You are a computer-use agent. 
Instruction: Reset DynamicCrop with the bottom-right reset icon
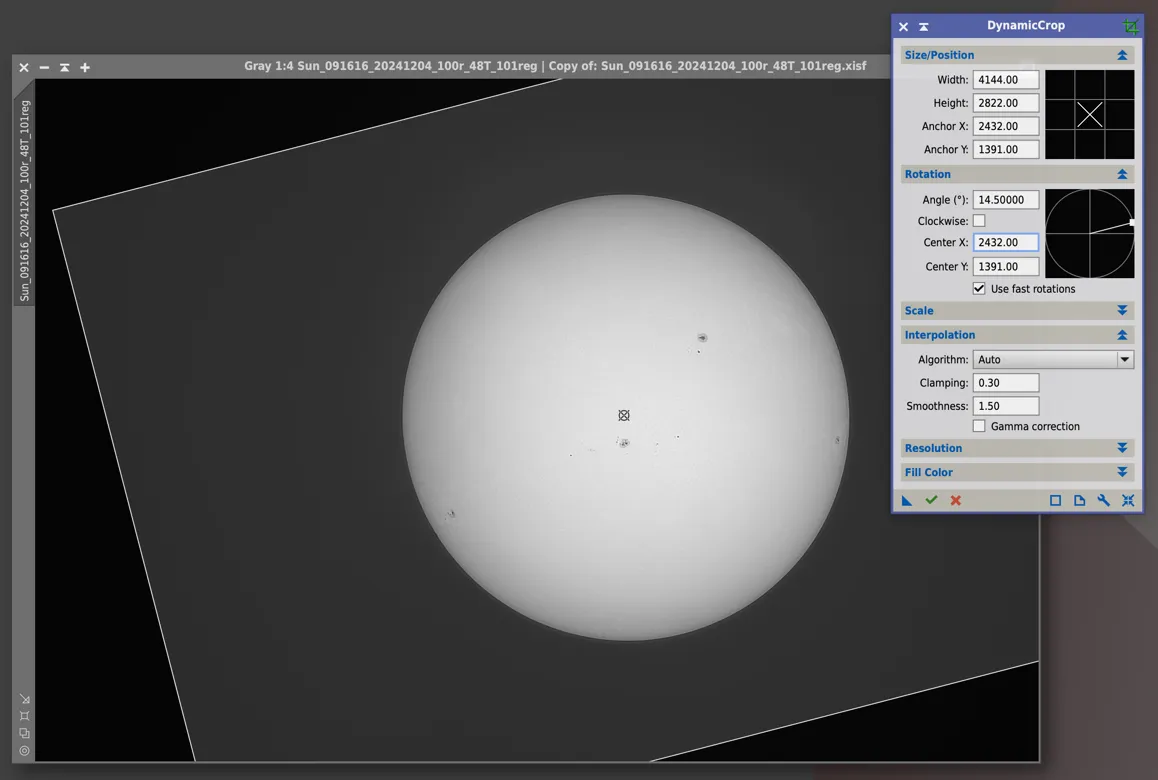[x=1128, y=500]
